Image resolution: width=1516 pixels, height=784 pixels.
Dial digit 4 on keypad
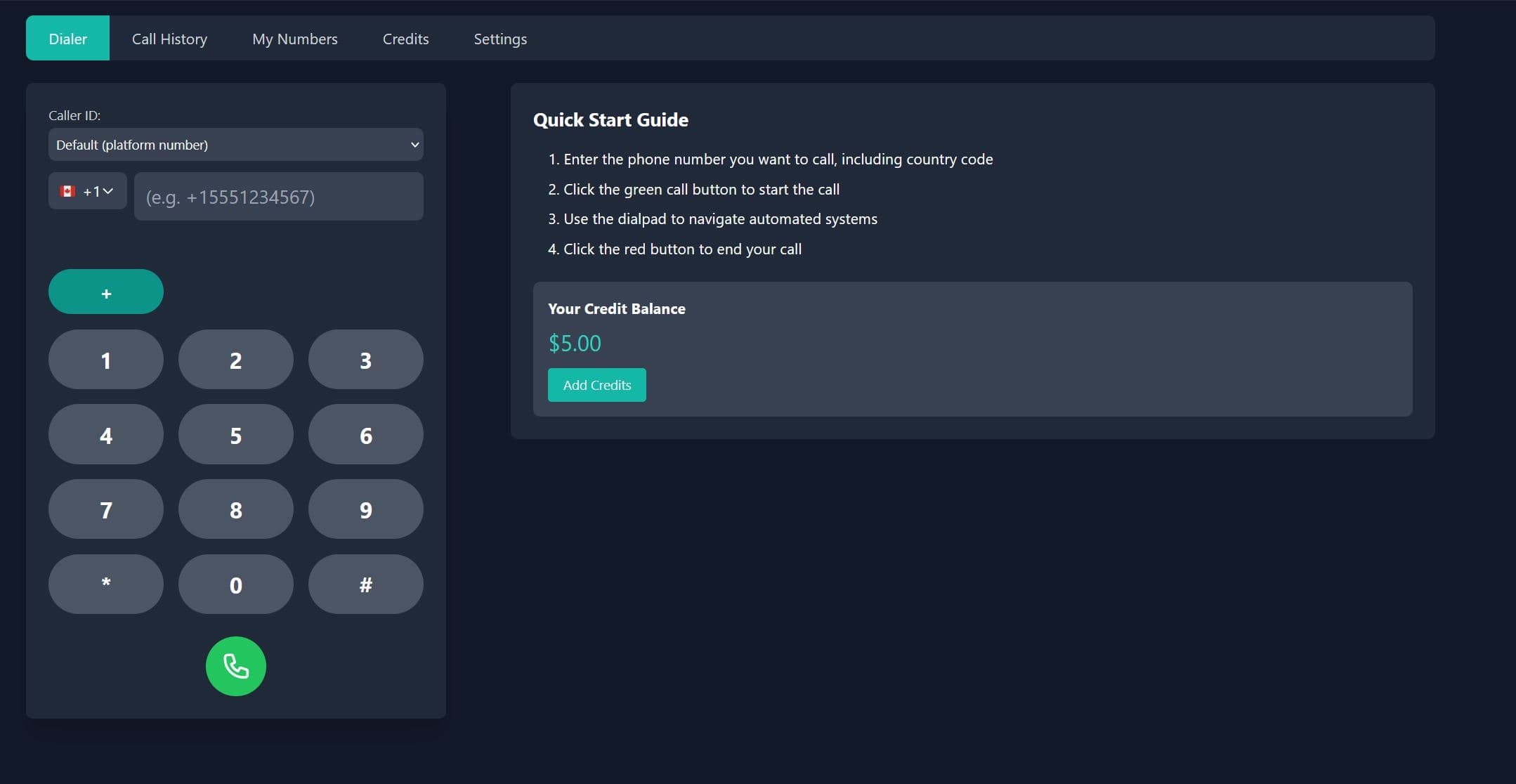point(106,434)
